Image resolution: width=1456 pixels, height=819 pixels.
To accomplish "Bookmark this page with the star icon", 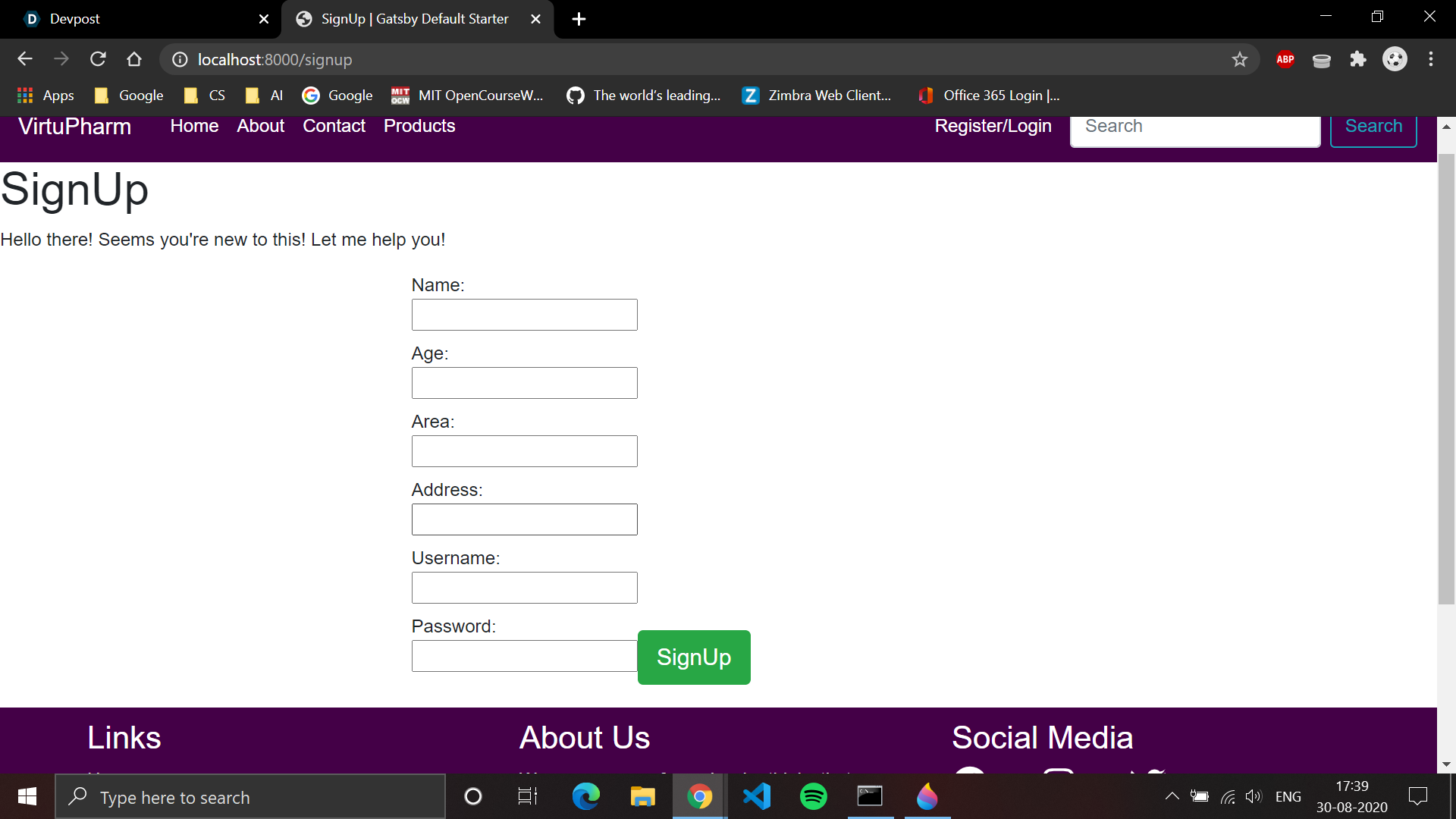I will pos(1239,59).
